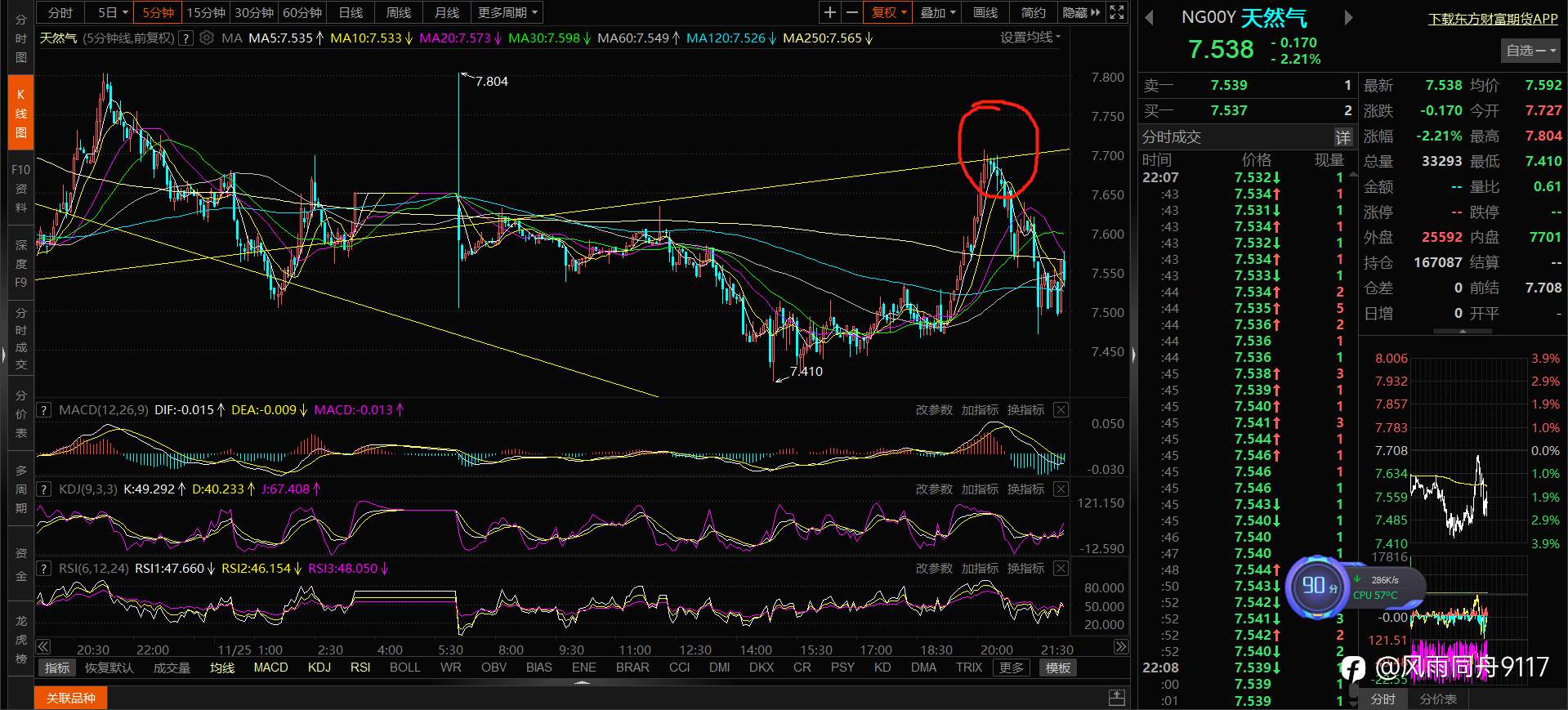Open 设置均线 dropdown

point(1030,38)
